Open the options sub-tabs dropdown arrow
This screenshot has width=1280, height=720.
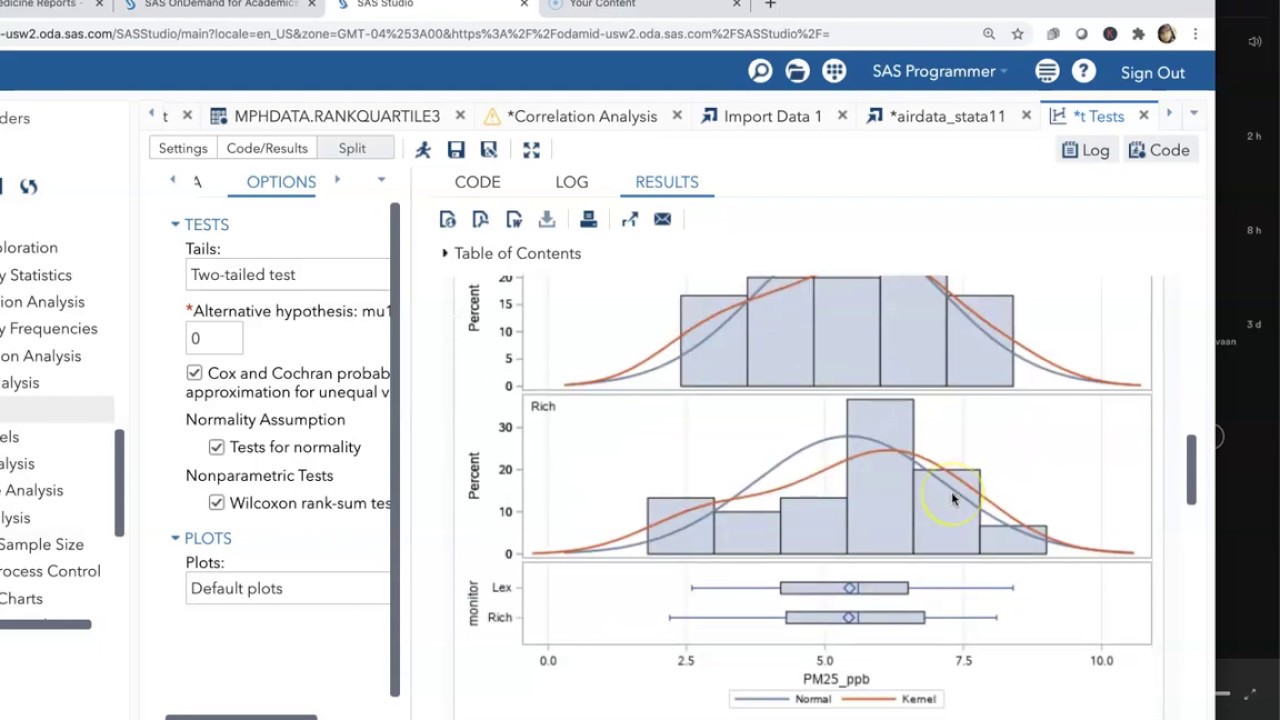tap(381, 180)
